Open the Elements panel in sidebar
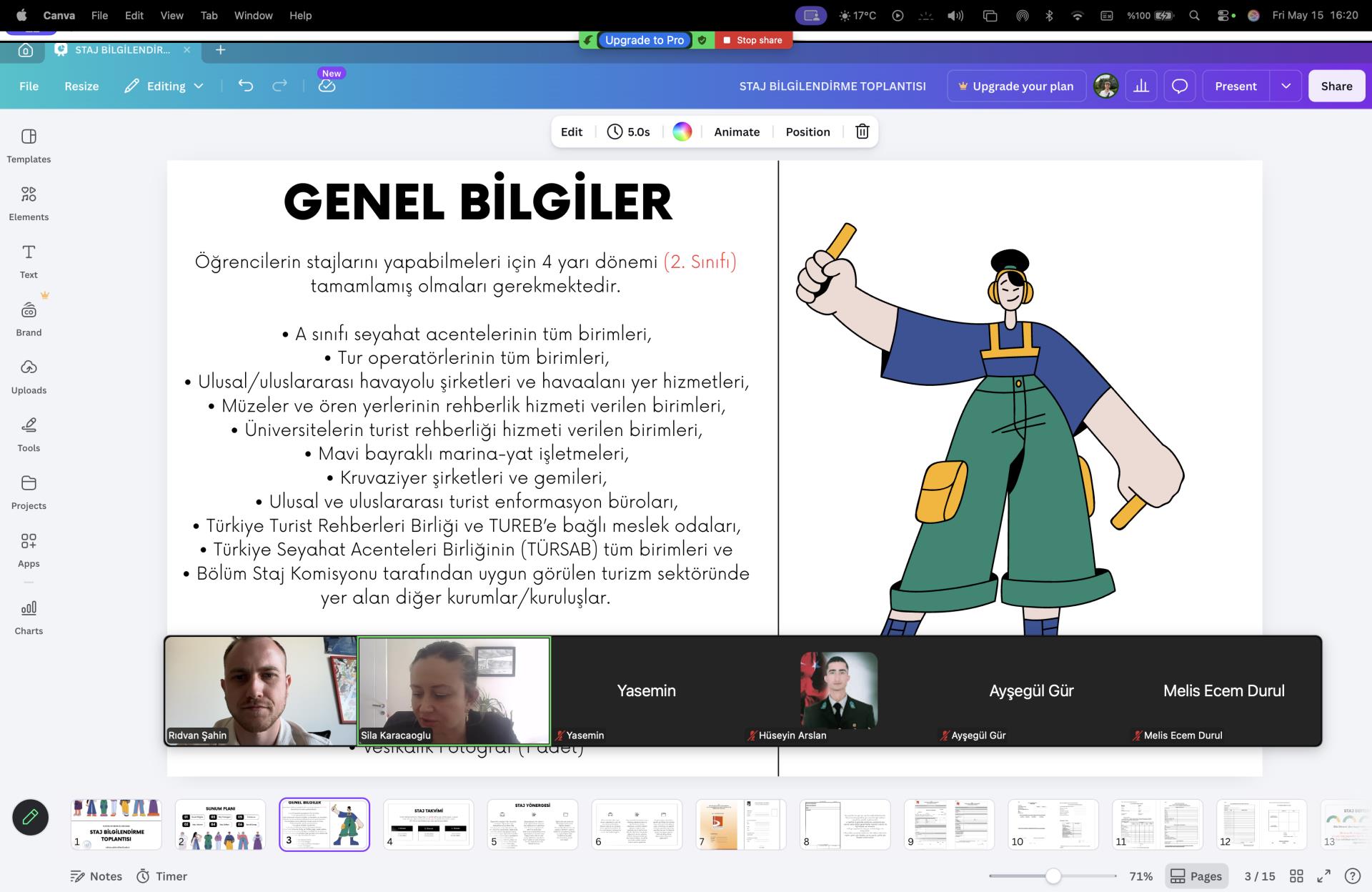 (x=29, y=203)
